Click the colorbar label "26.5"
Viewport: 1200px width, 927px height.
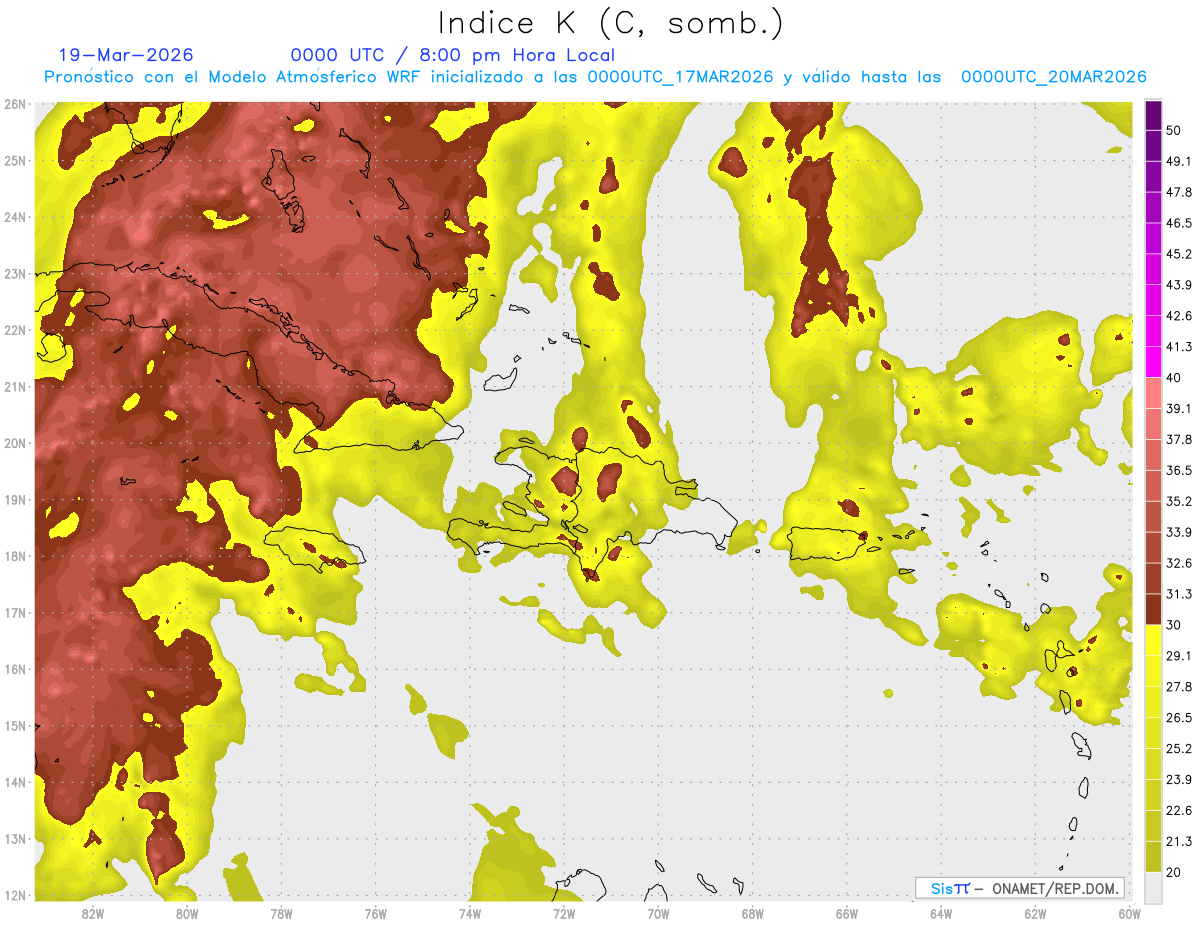pos(1179,718)
